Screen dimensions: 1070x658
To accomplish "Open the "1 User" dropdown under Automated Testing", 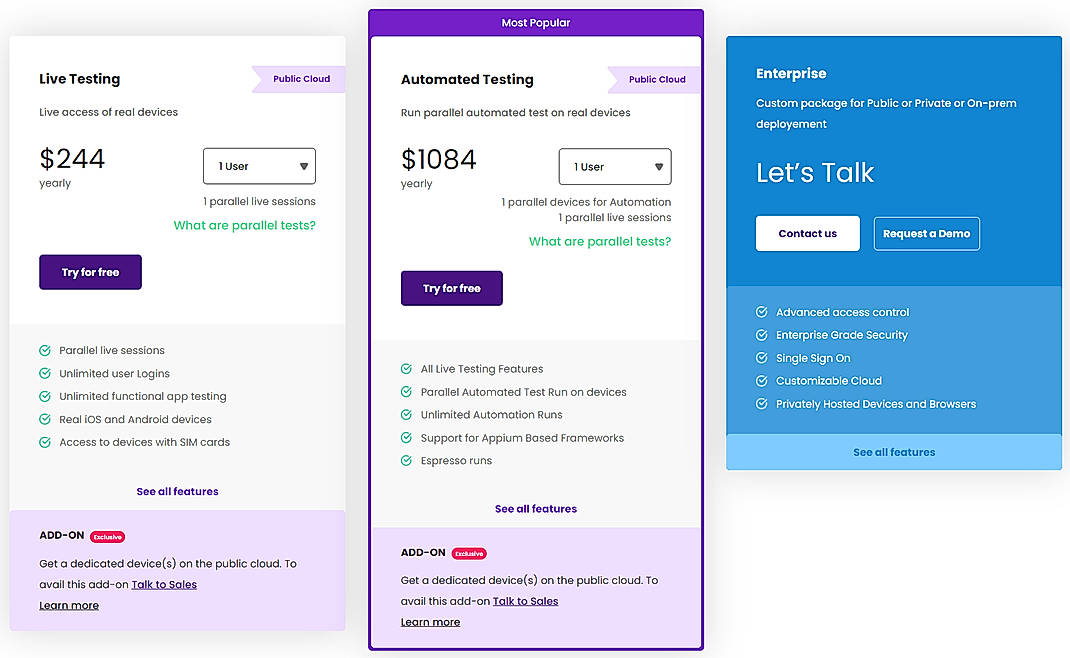I will (x=615, y=166).
